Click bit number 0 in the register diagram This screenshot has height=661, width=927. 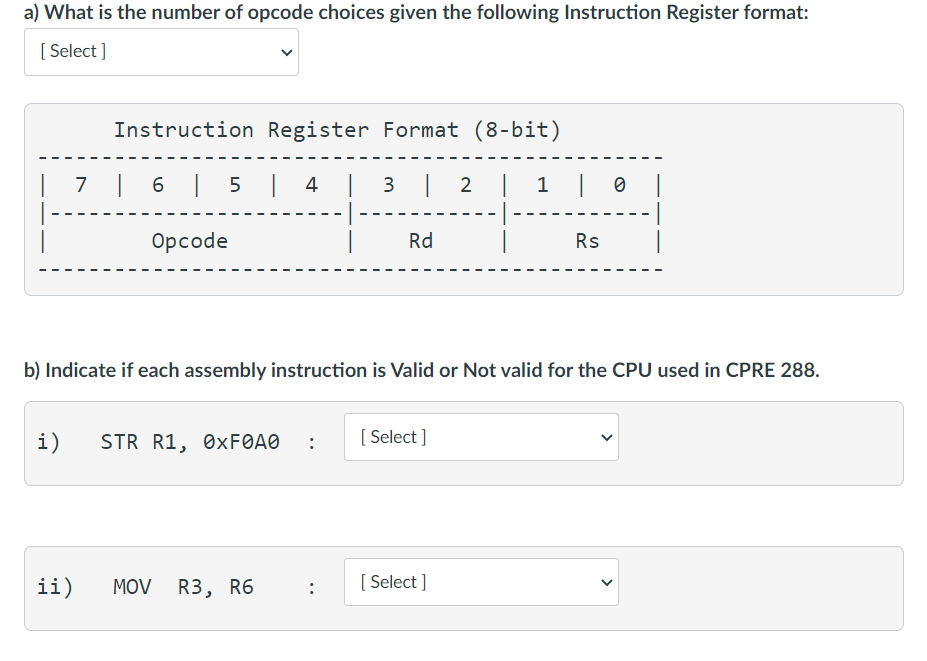pyautogui.click(x=618, y=185)
